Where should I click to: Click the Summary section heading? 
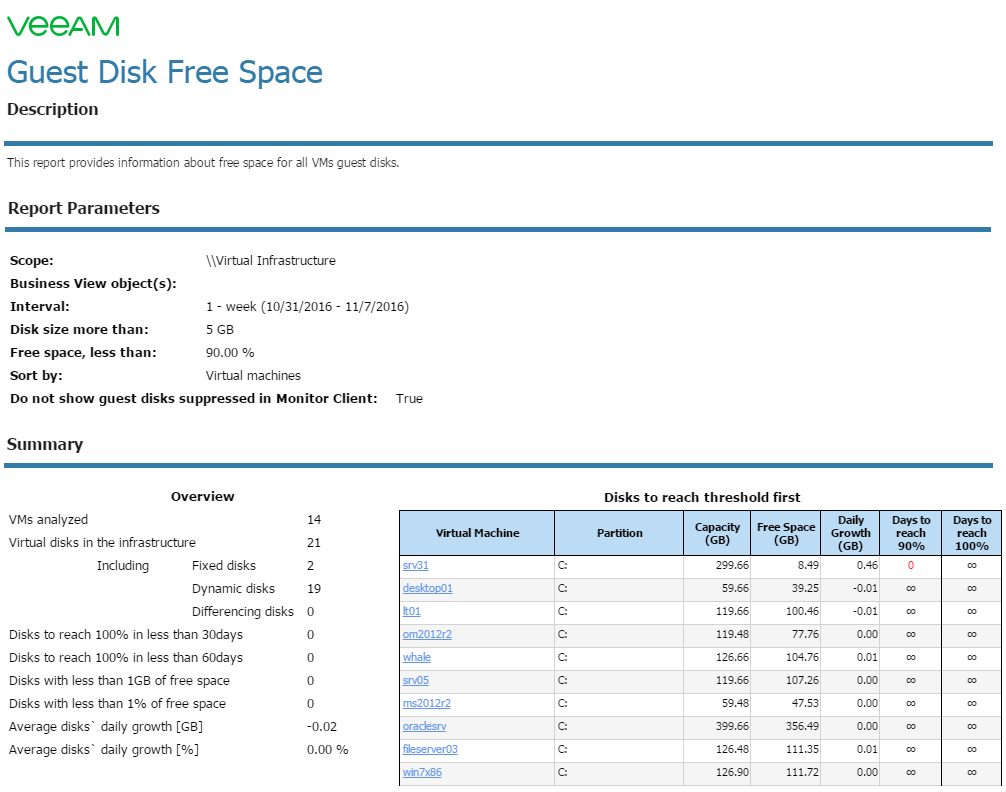pyautogui.click(x=45, y=444)
